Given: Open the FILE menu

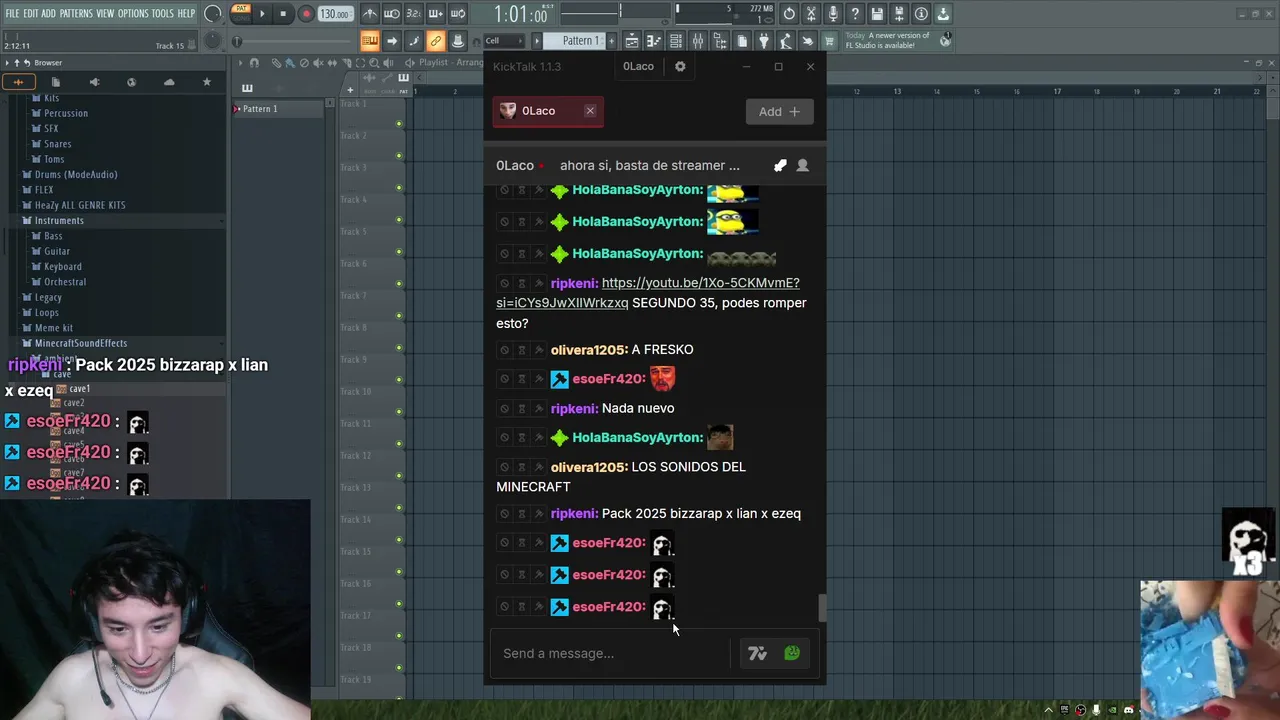Looking at the screenshot, I should point(12,14).
